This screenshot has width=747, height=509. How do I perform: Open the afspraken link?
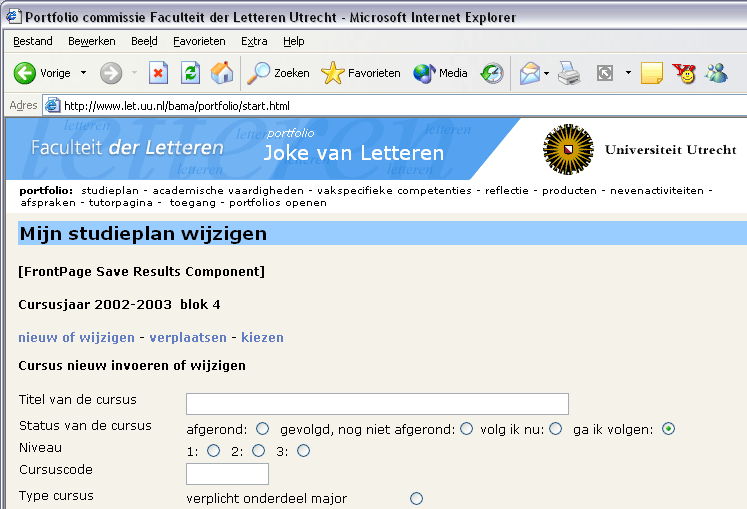point(48,203)
